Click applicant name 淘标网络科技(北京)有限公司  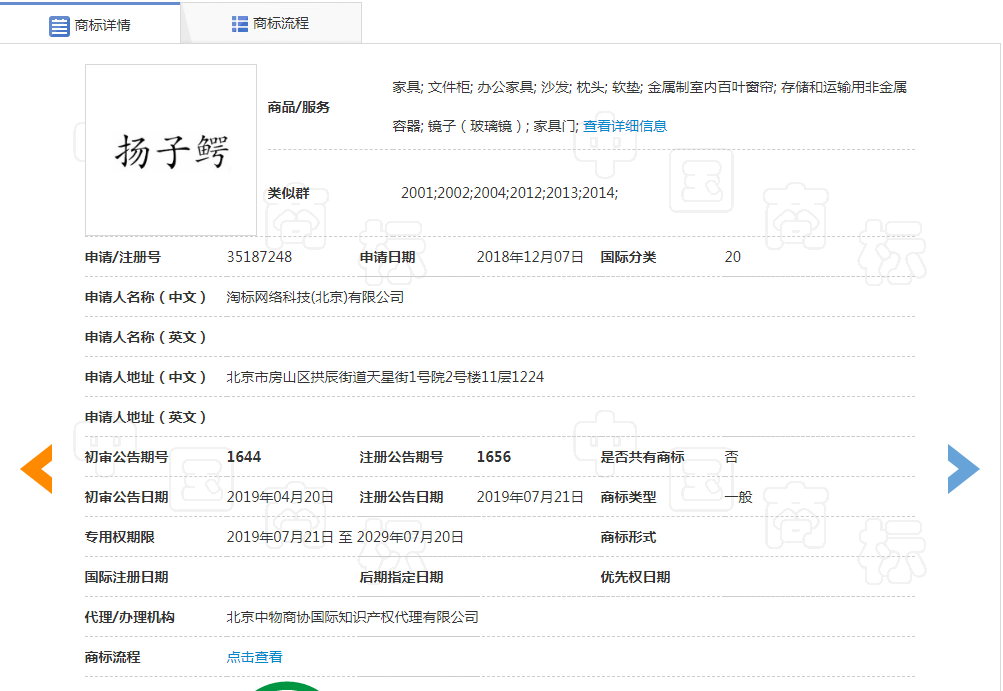point(315,297)
